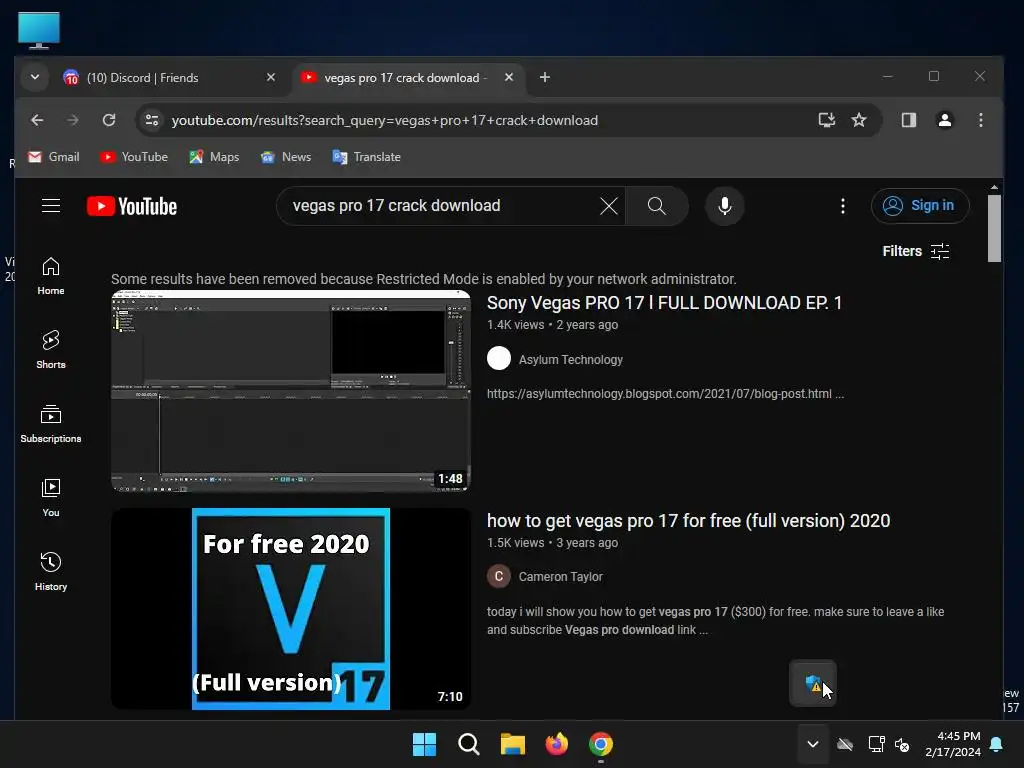This screenshot has height=768, width=1024.
Task: Bookmark this tab with the star icon
Action: (859, 120)
